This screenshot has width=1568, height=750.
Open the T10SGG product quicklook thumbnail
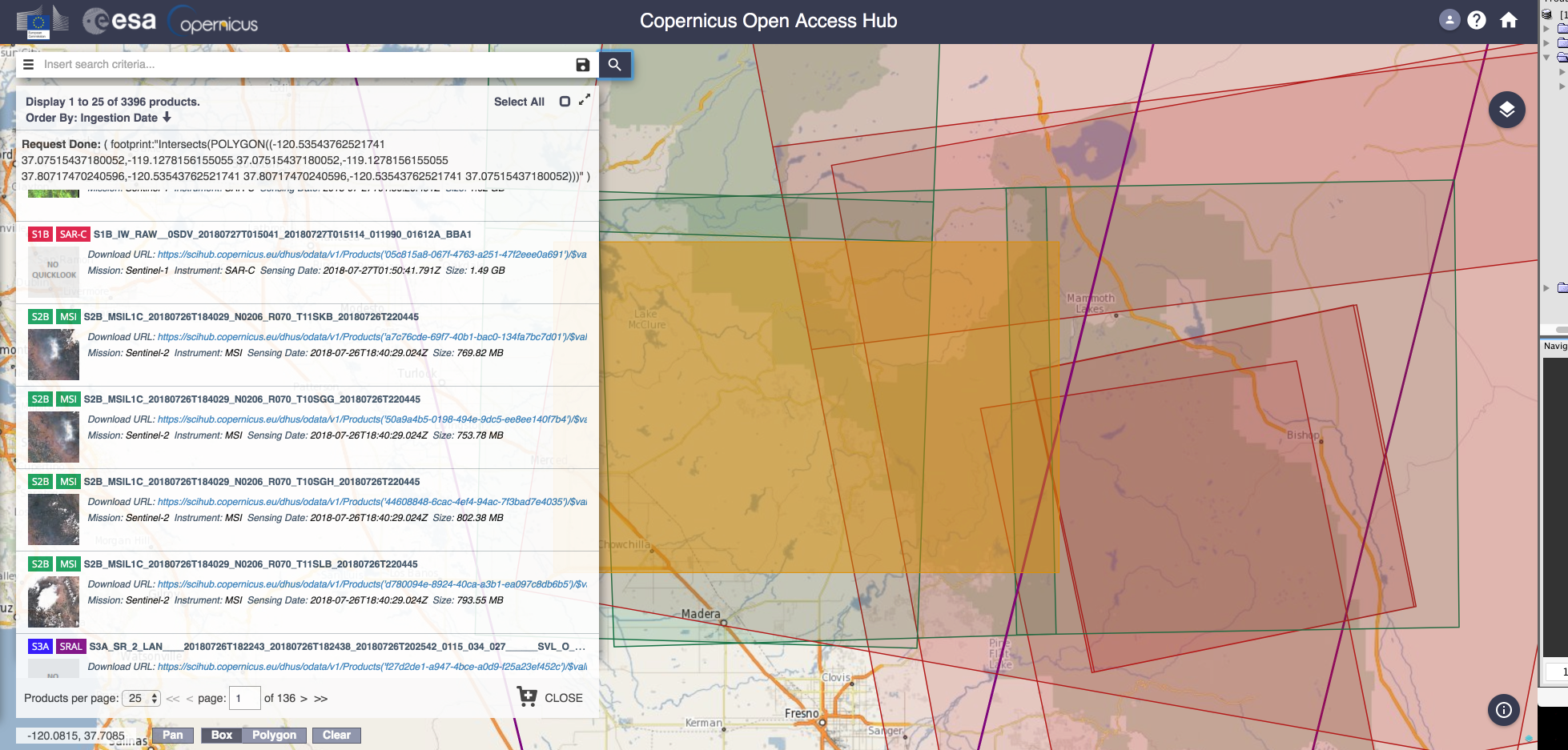54,437
